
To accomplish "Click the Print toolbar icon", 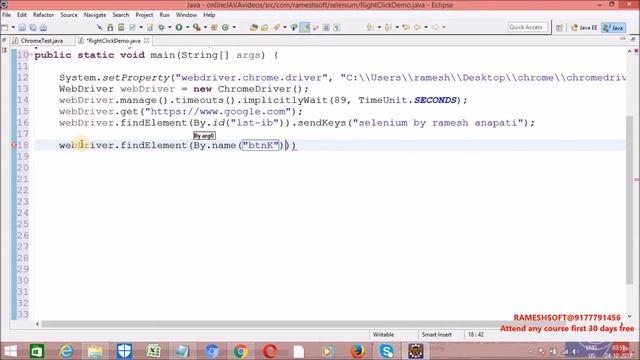I will pyautogui.click(x=43, y=27).
